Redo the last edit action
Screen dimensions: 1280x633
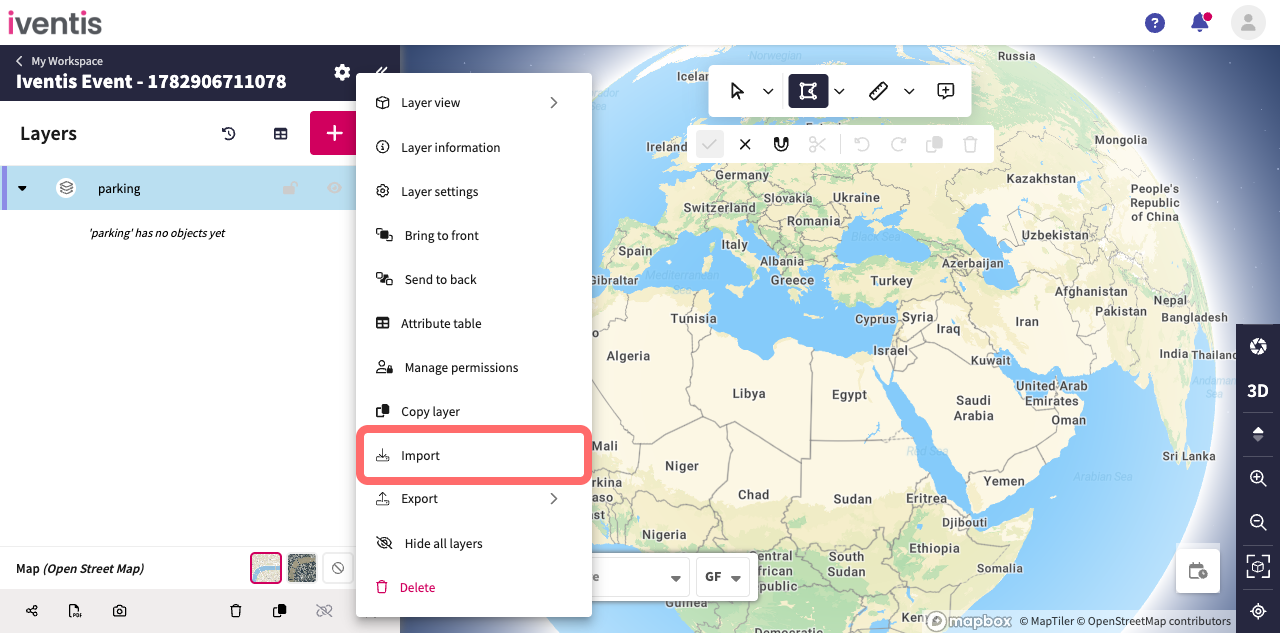pos(898,144)
